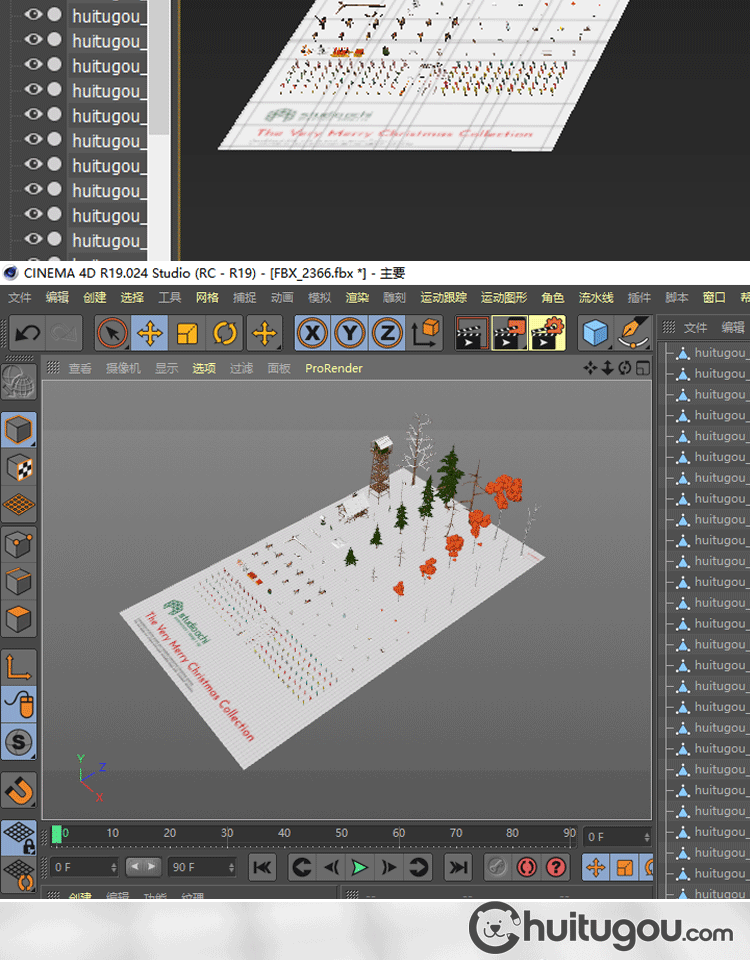Click the blue Cube primitive icon
The height and width of the screenshot is (960, 750).
tap(596, 333)
